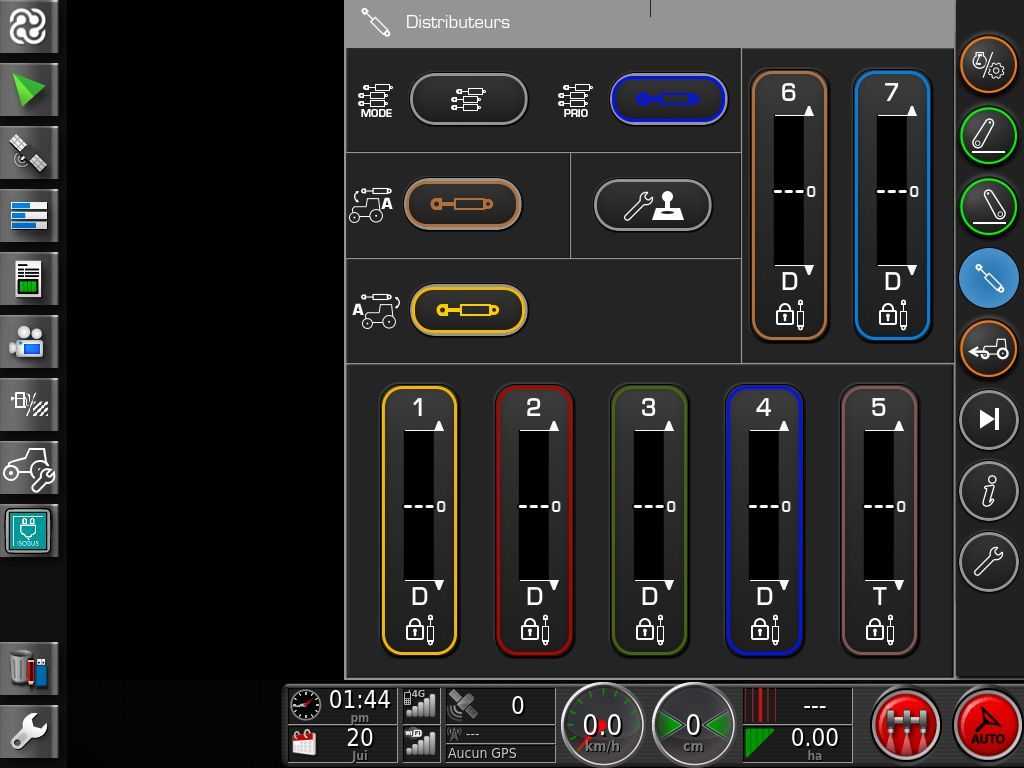The image size is (1024, 768).
Task: Adjust distributor 3 flow slider bar
Action: (649, 506)
